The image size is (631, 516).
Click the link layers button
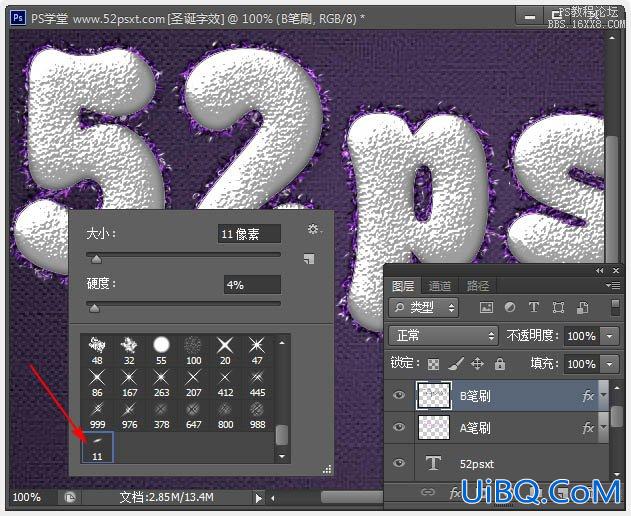point(428,492)
